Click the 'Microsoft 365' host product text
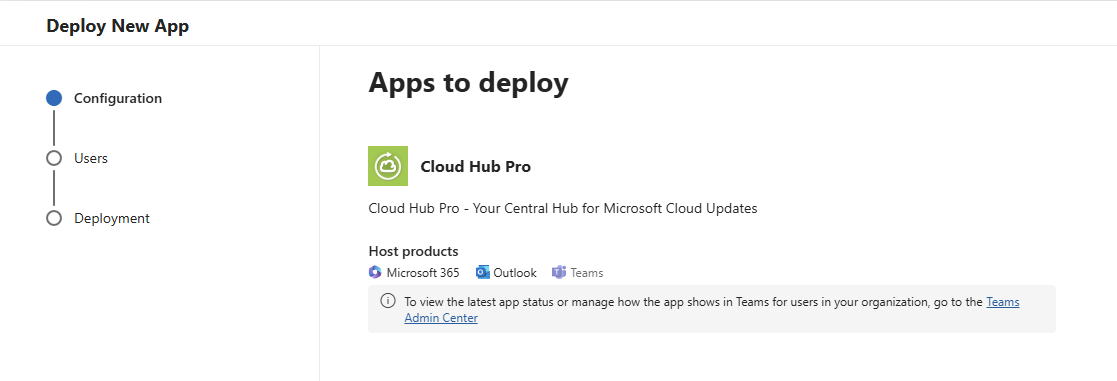1117x381 pixels. point(423,273)
